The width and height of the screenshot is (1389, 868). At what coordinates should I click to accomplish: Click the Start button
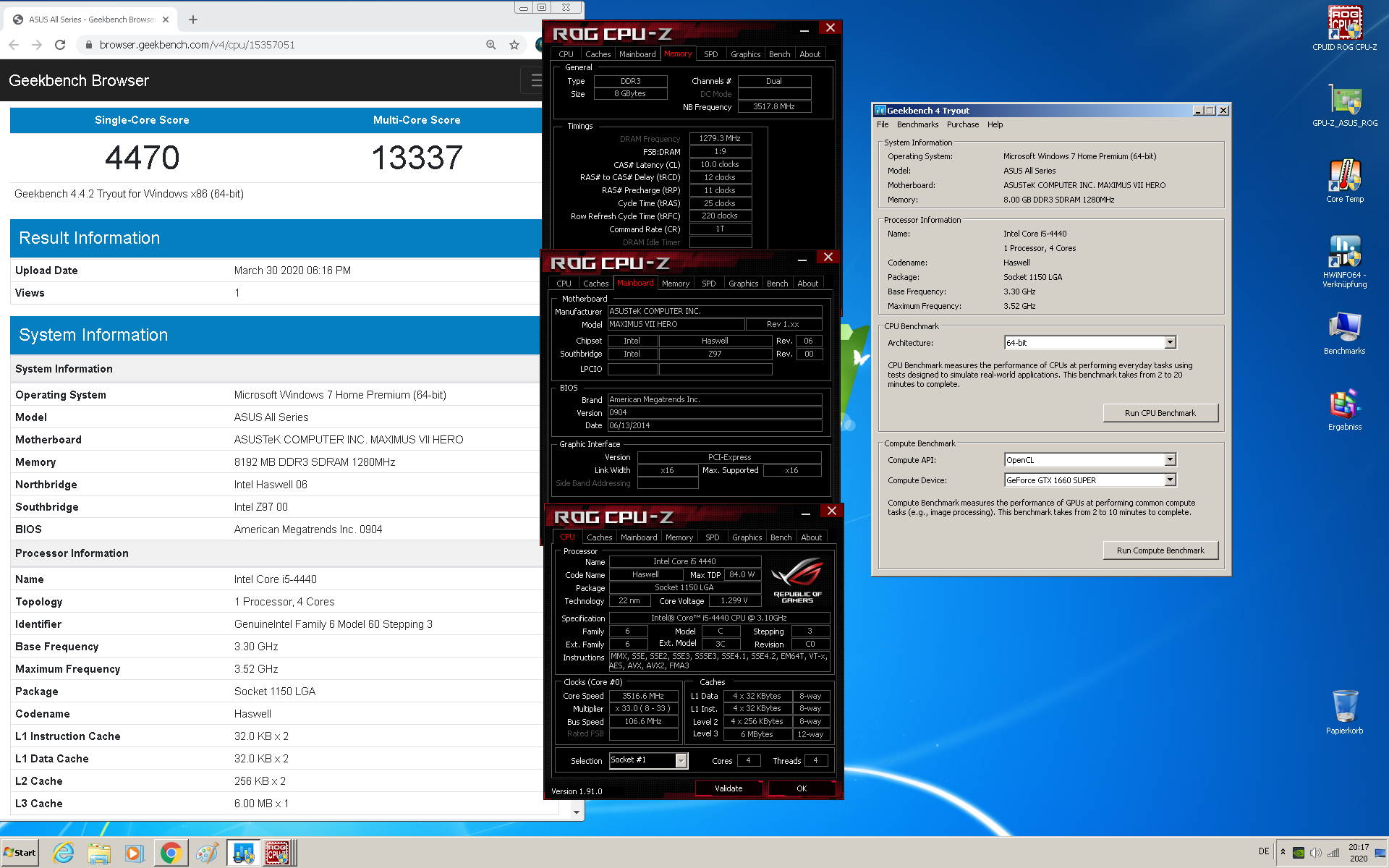pyautogui.click(x=20, y=853)
